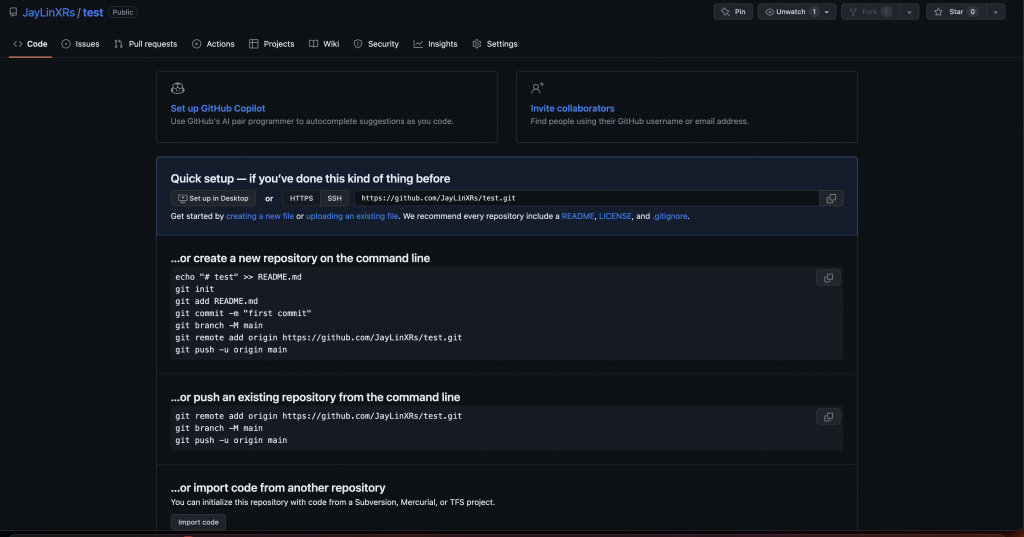This screenshot has height=537, width=1024.
Task: Open the Set up in Desktop button
Action: point(213,199)
